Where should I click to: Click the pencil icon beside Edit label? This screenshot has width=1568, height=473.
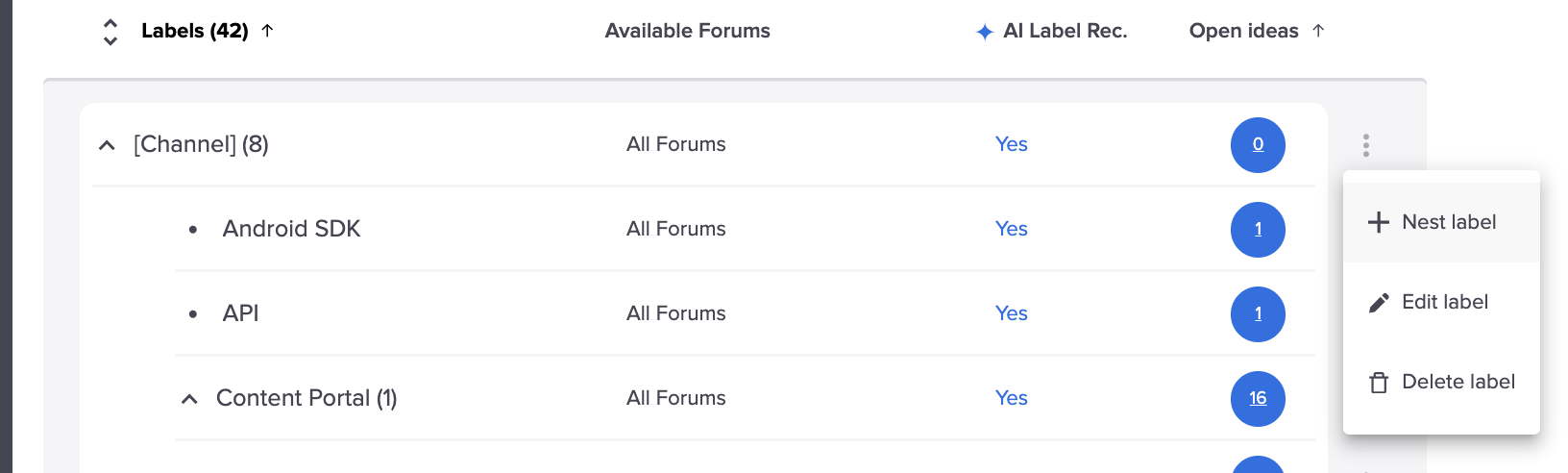click(x=1379, y=303)
